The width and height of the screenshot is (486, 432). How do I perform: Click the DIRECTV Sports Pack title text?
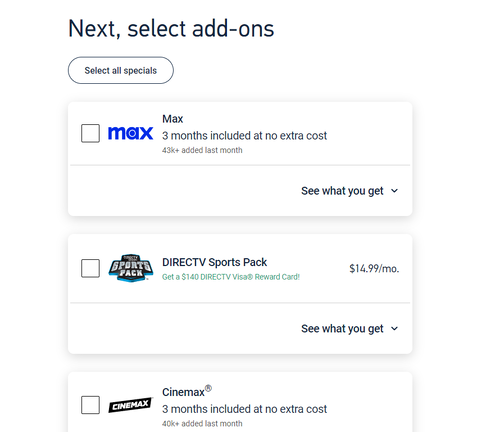point(214,262)
